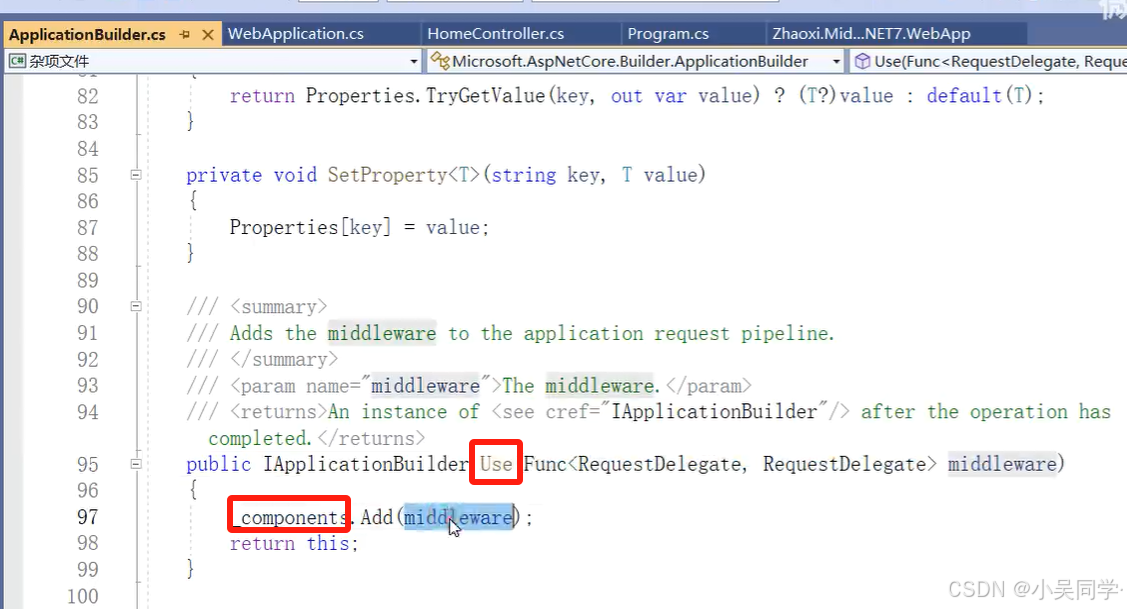Click the return keyword on line 98
The image size is (1127, 609).
(262, 543)
